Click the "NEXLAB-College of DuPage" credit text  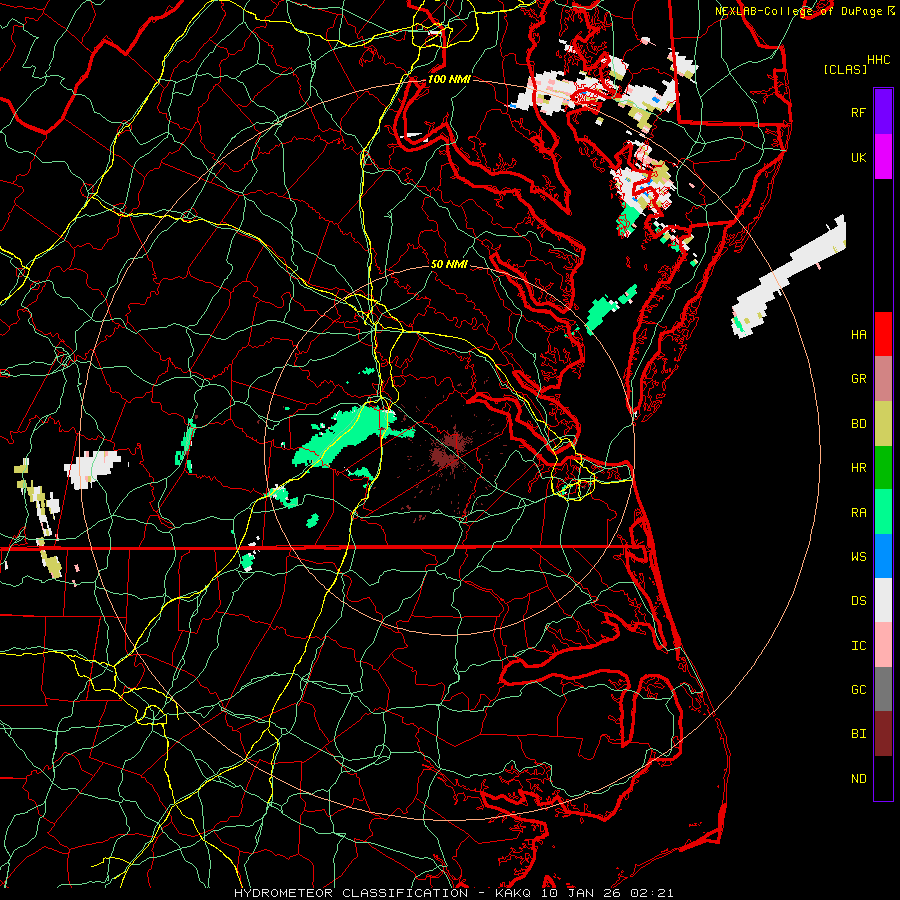(798, 11)
